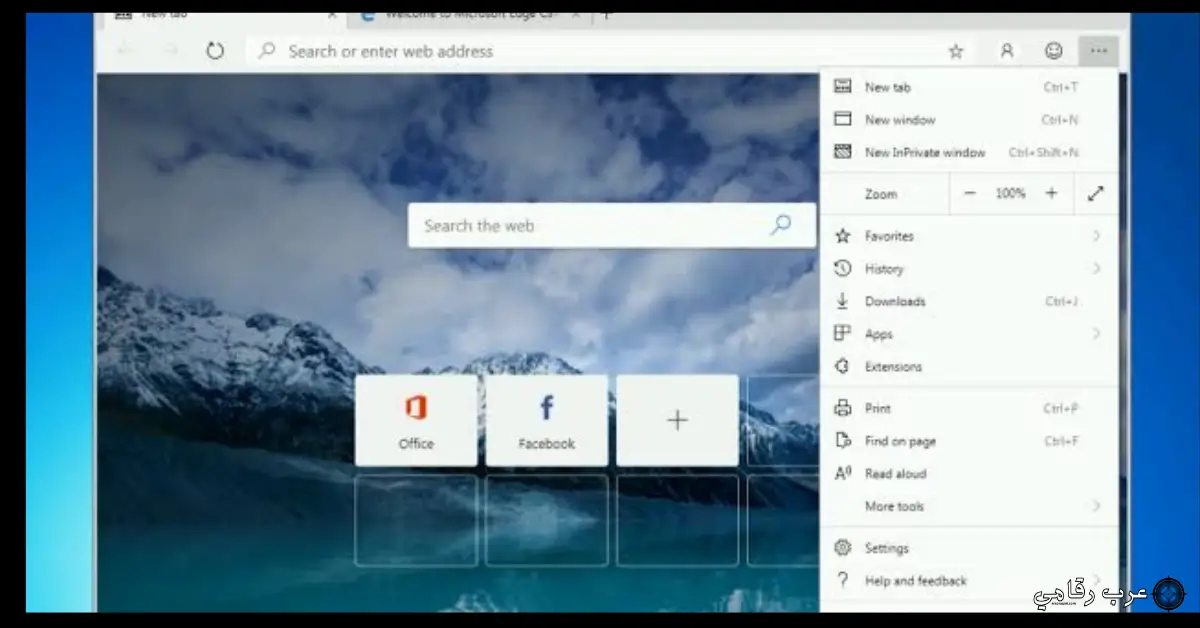
Task: Expand the More tools submenu
Action: [968, 506]
